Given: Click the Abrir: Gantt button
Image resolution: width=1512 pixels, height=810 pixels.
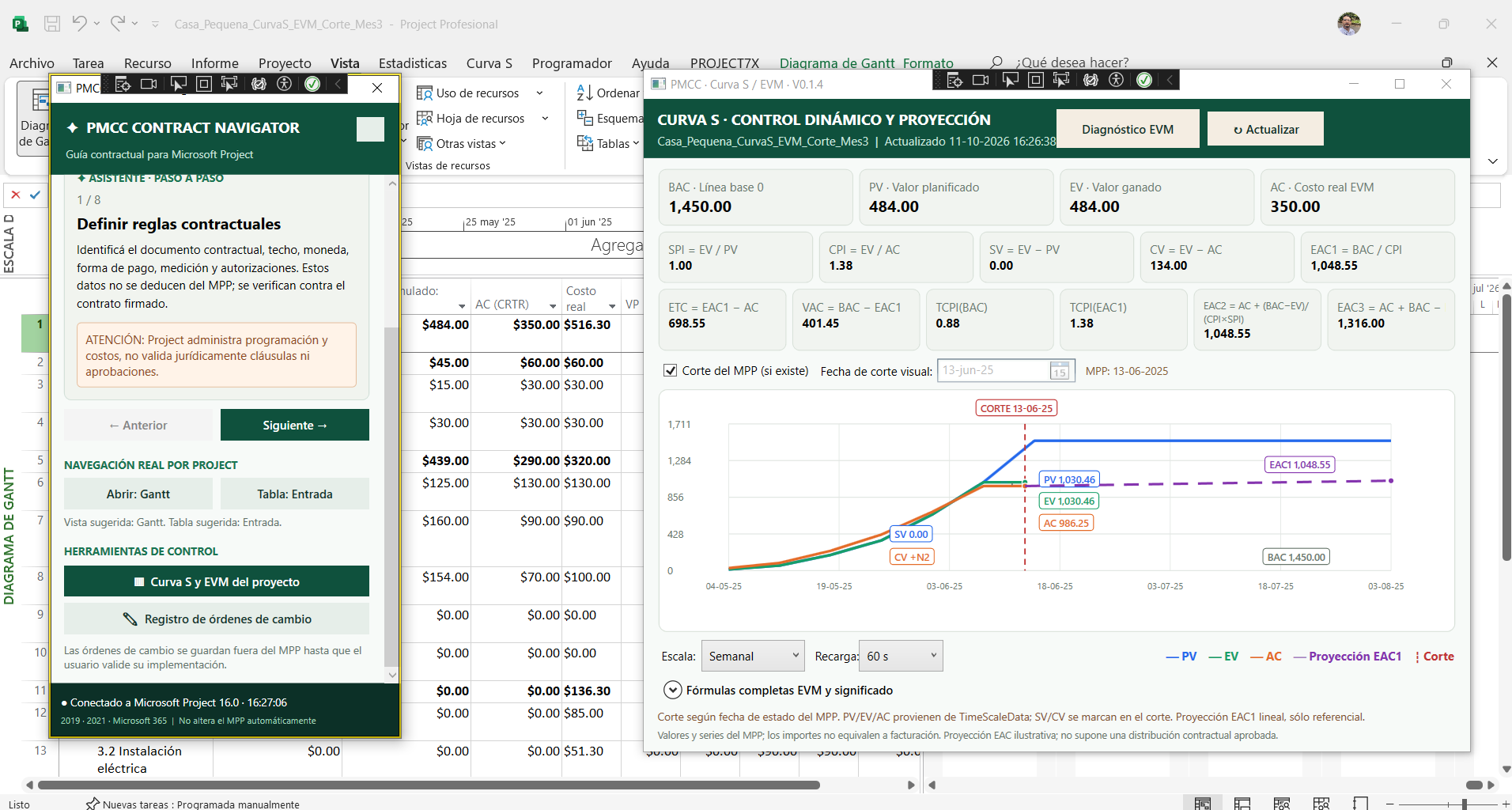Looking at the screenshot, I should tap(138, 494).
